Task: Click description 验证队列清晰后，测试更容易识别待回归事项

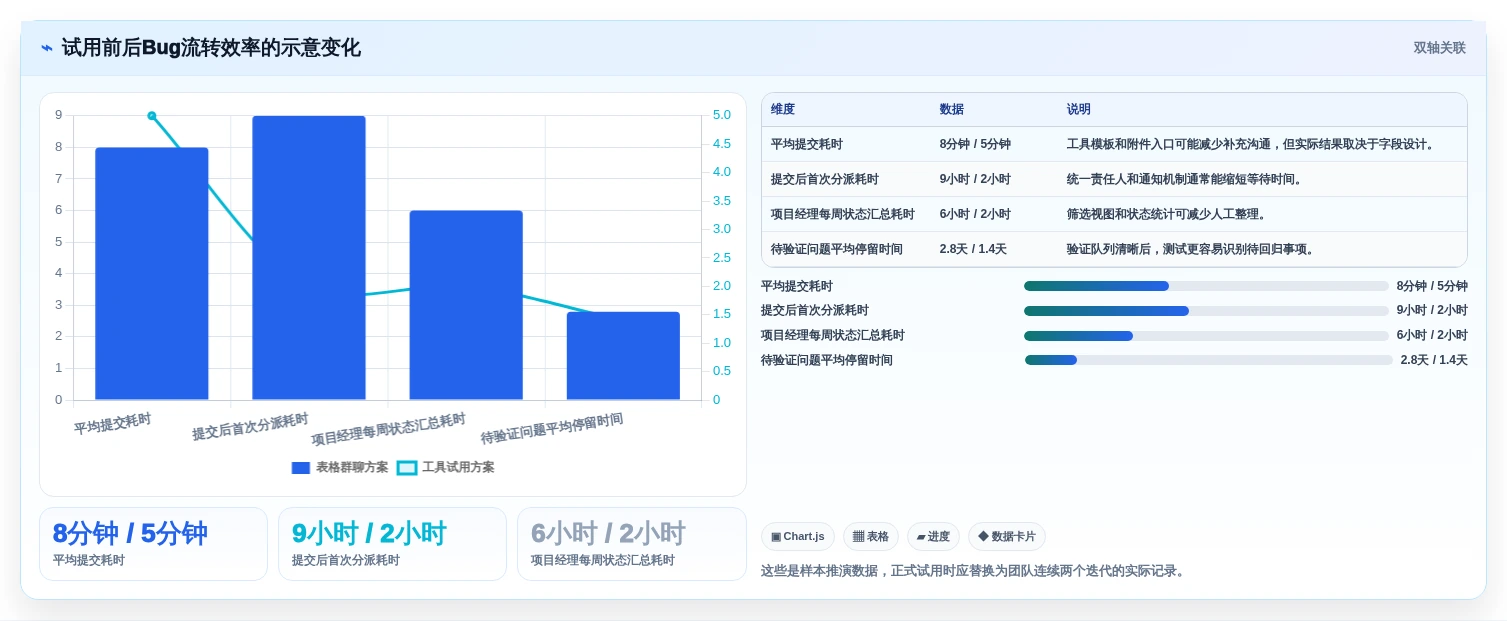Action: 1192,249
